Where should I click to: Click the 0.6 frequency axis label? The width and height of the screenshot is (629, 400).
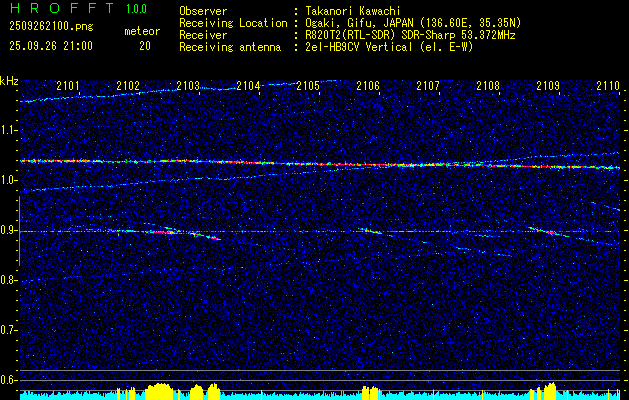(9, 380)
